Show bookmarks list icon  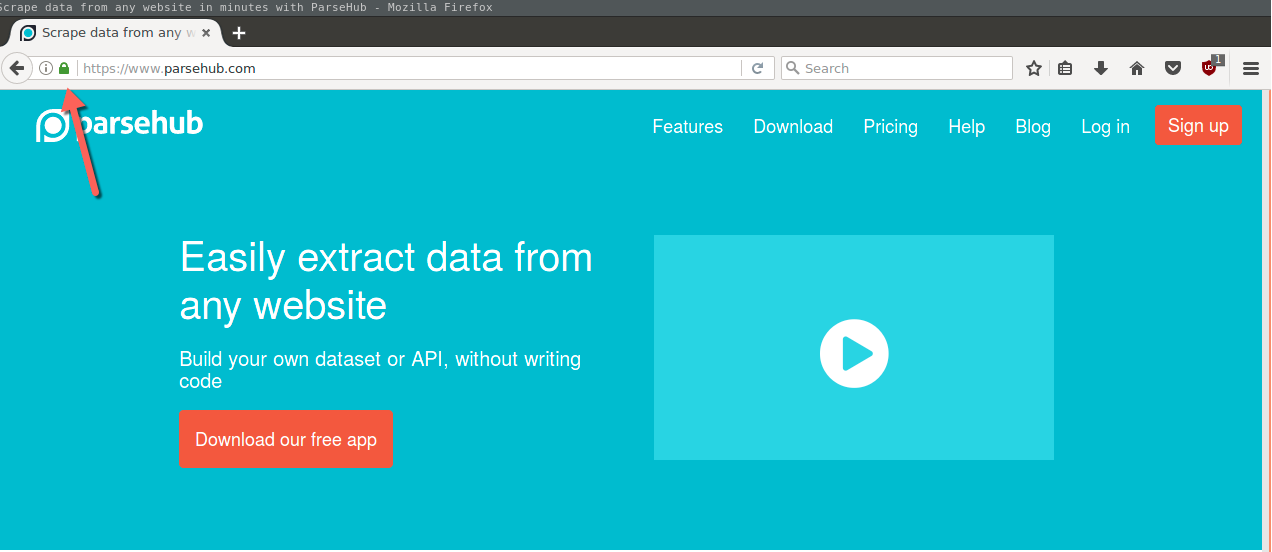point(1065,68)
